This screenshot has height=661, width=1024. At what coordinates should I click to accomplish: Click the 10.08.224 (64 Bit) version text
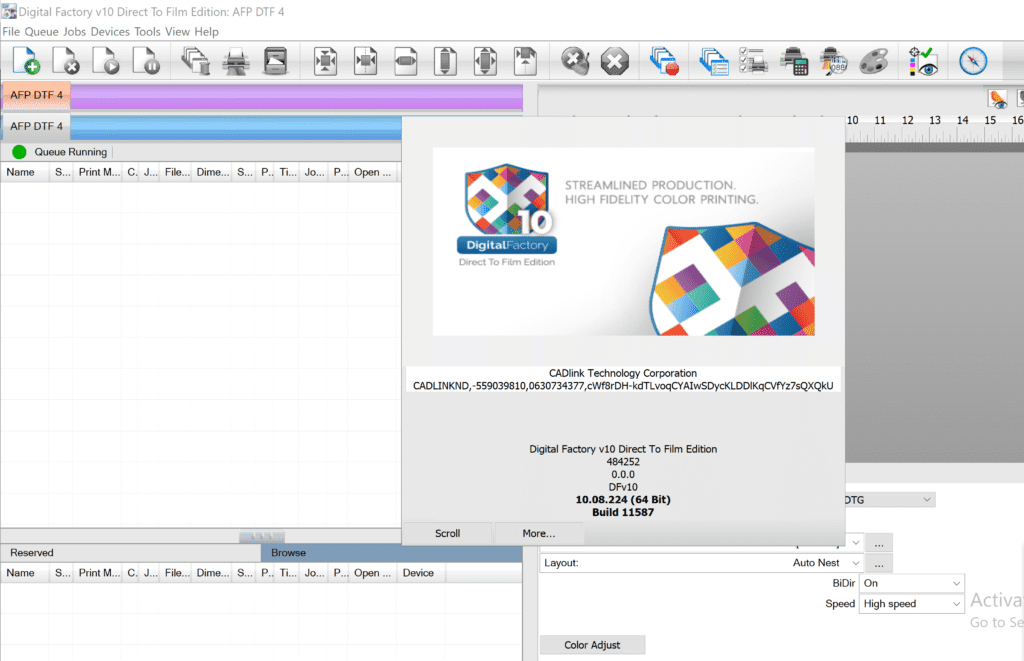623,500
